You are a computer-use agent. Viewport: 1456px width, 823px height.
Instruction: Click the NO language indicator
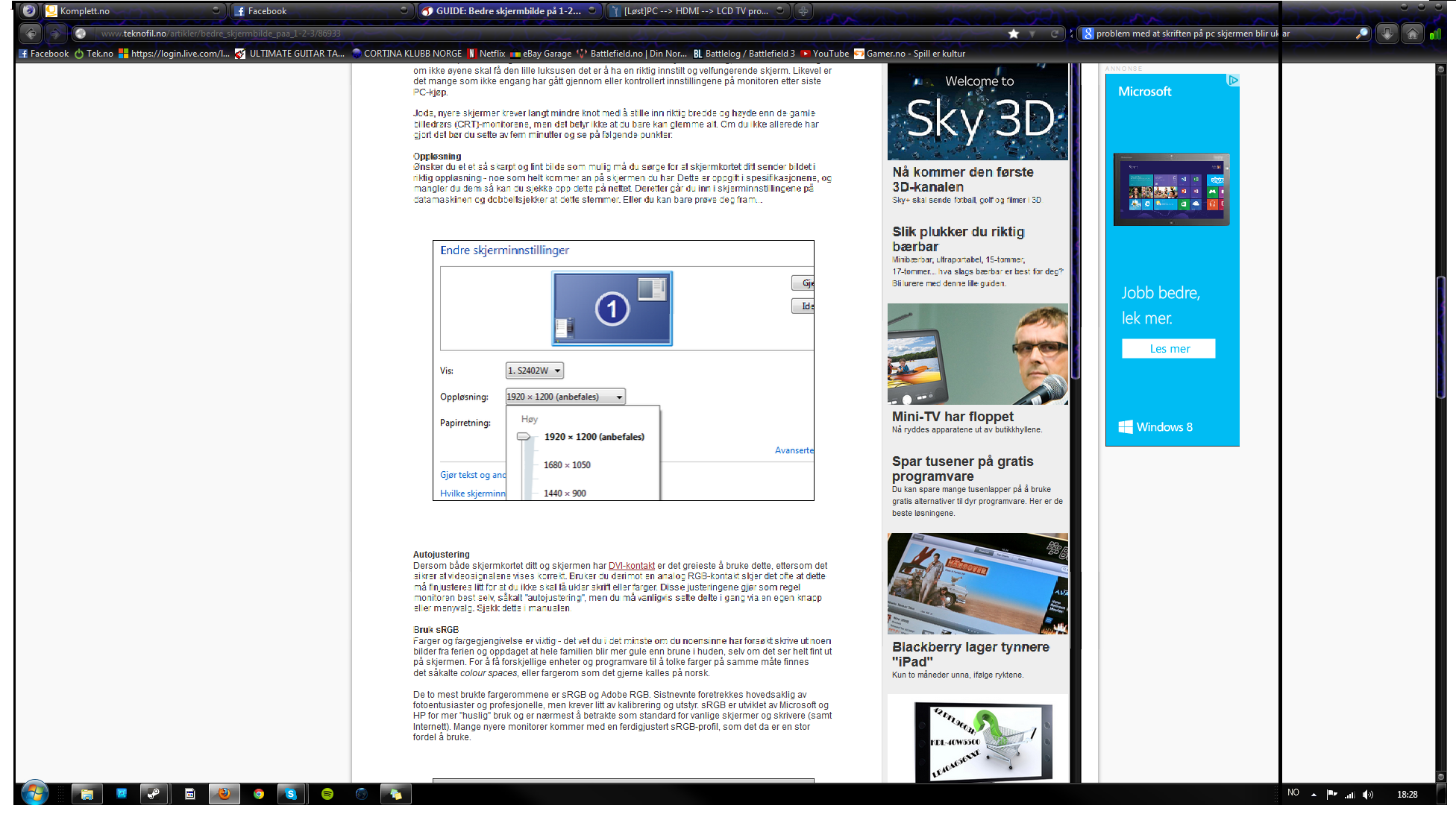tap(1293, 793)
